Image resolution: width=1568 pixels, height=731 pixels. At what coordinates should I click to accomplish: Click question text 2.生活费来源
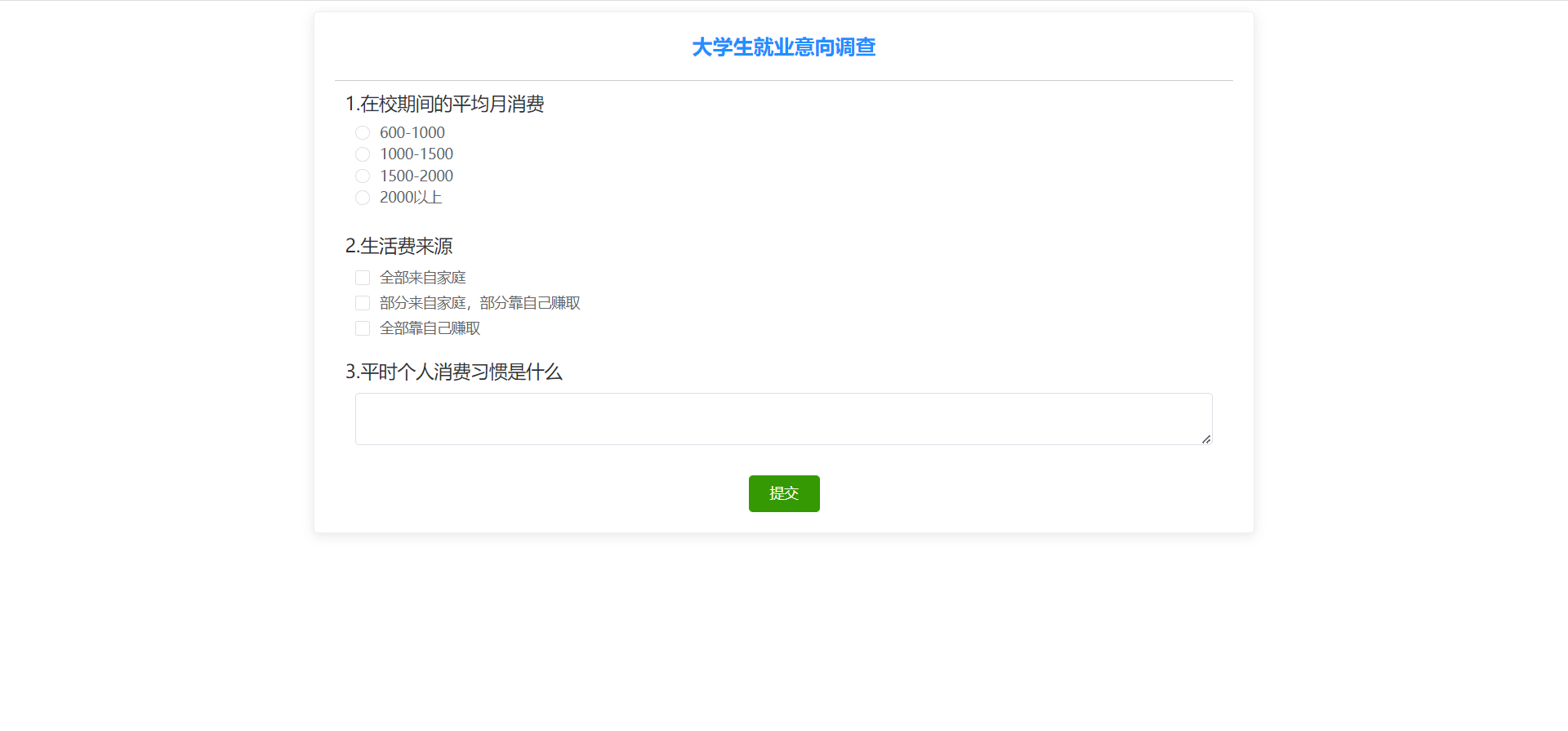point(399,246)
